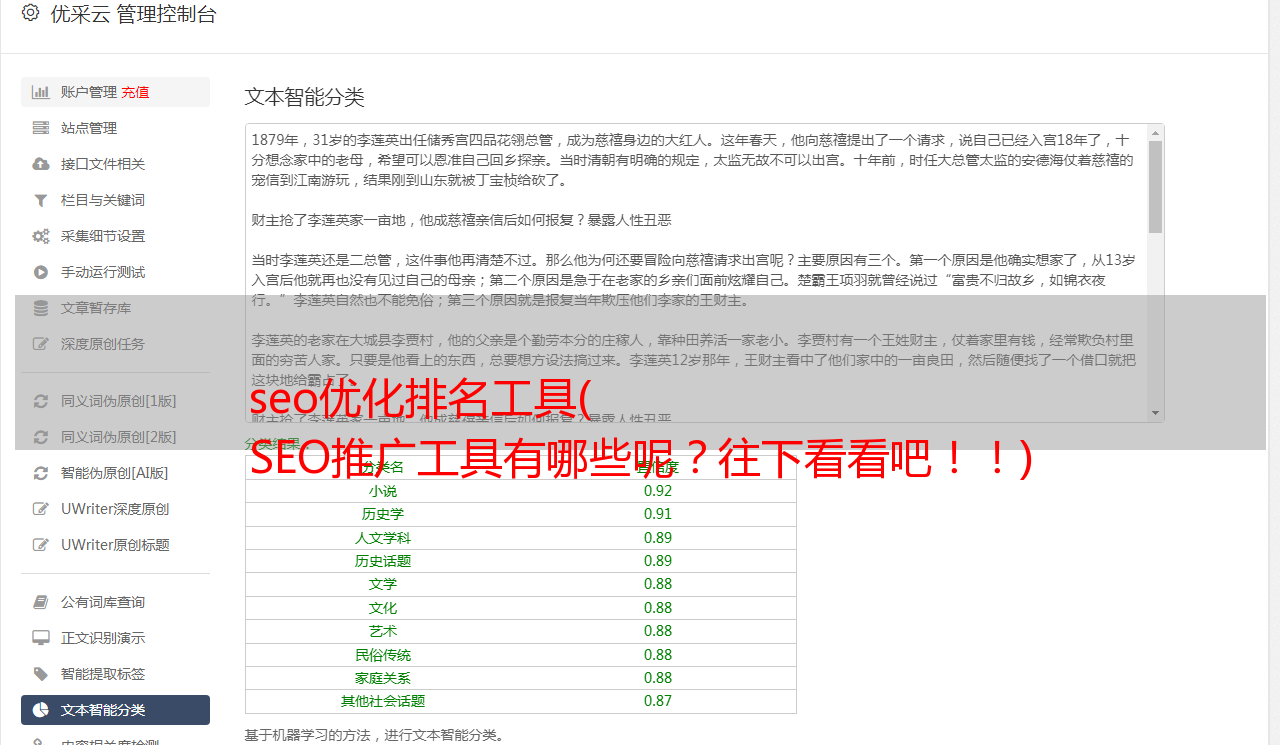Image resolution: width=1280 pixels, height=745 pixels.
Task: Click the 民俗传统 category cell
Action: tap(383, 655)
